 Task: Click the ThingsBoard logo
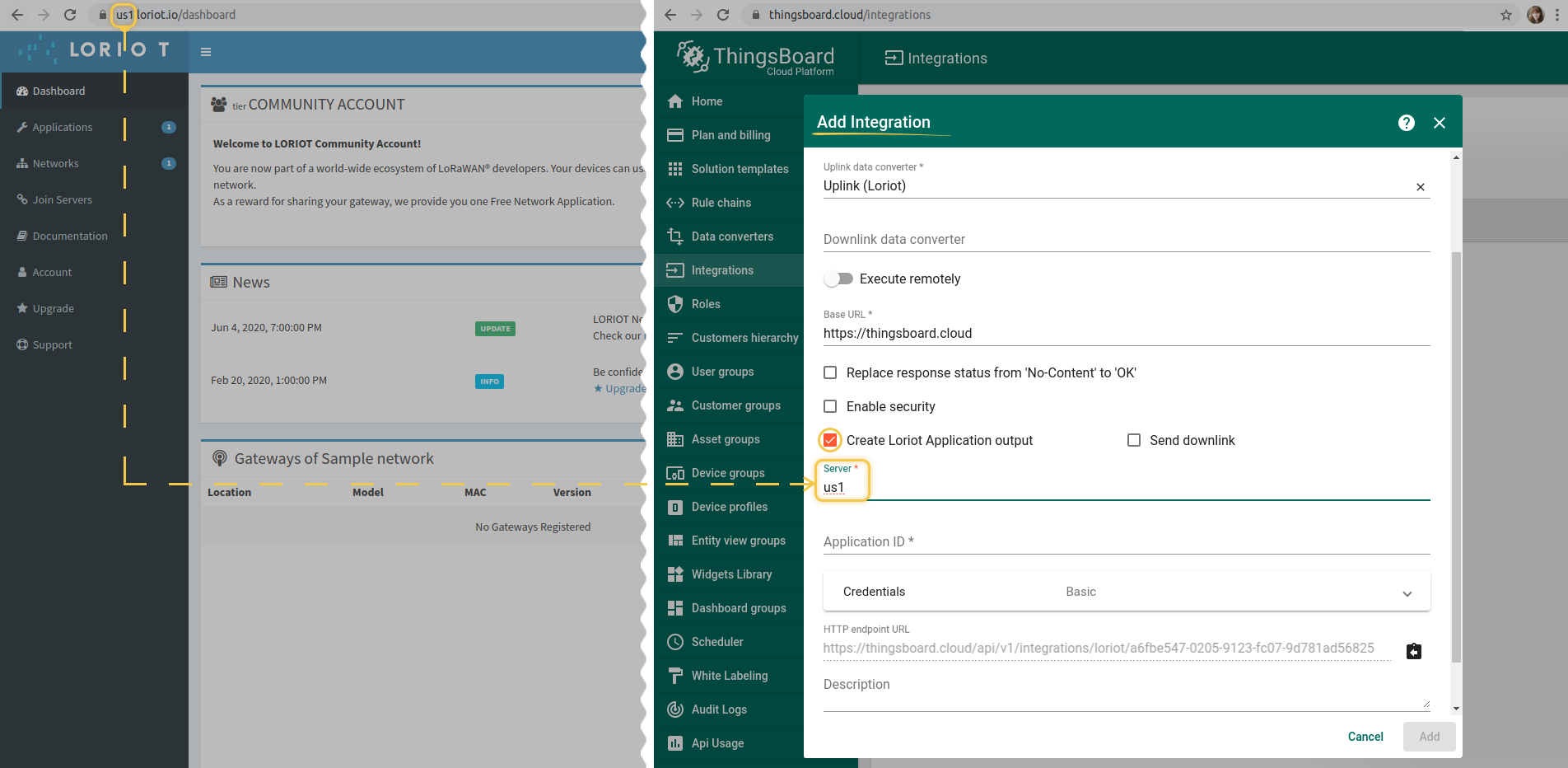(x=755, y=58)
